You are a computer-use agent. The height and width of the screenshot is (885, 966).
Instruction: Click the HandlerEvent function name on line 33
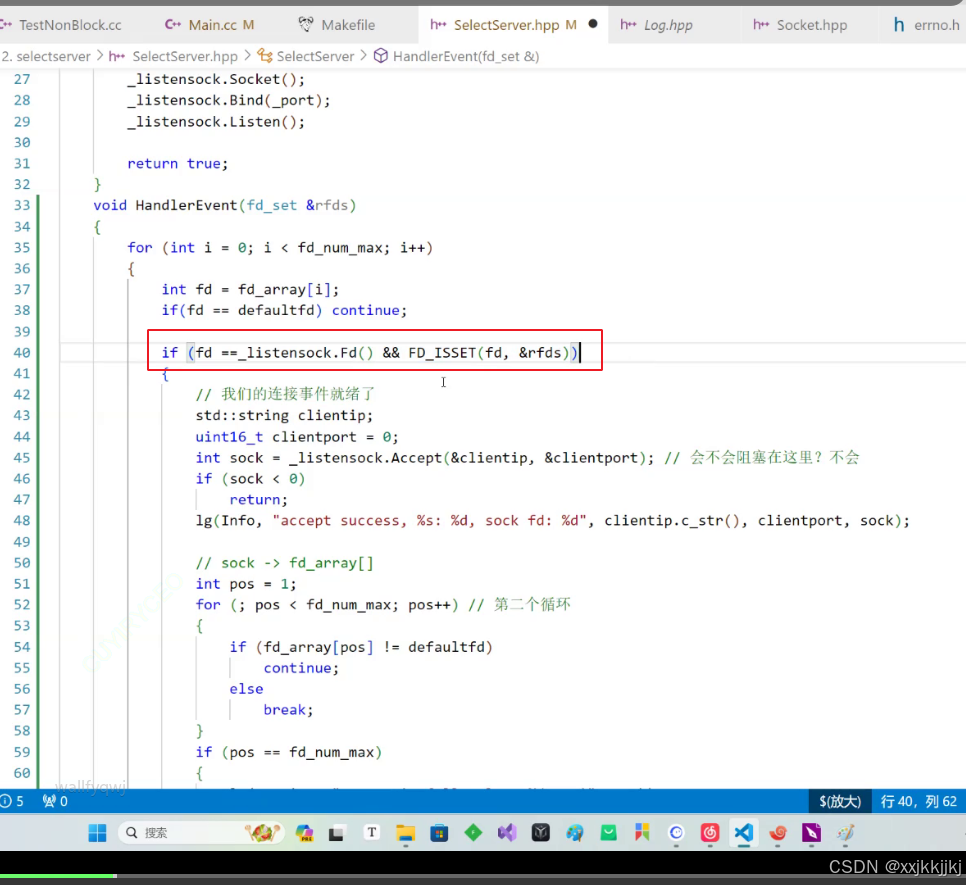click(x=186, y=205)
